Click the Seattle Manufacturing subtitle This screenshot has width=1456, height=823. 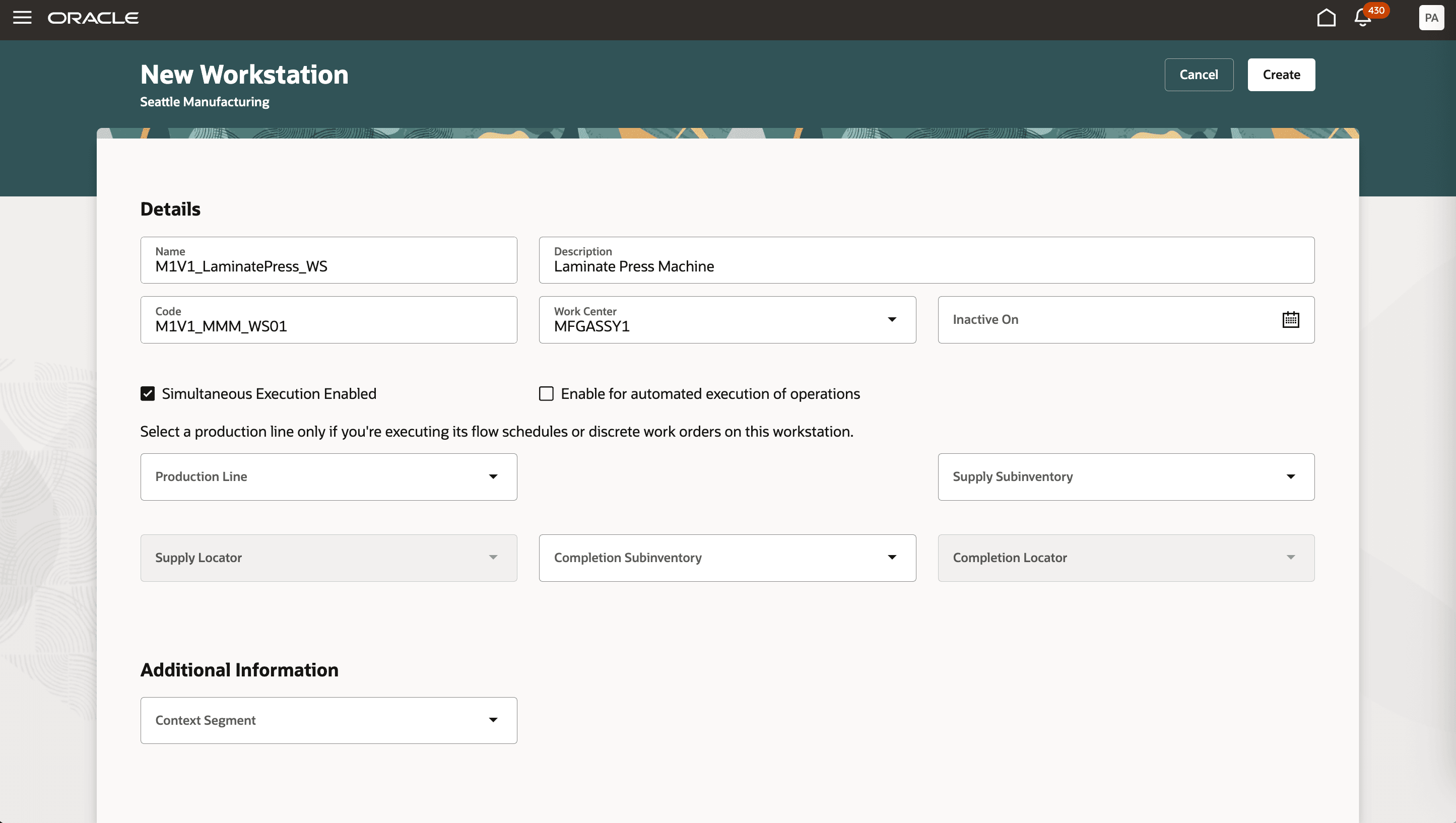205,102
